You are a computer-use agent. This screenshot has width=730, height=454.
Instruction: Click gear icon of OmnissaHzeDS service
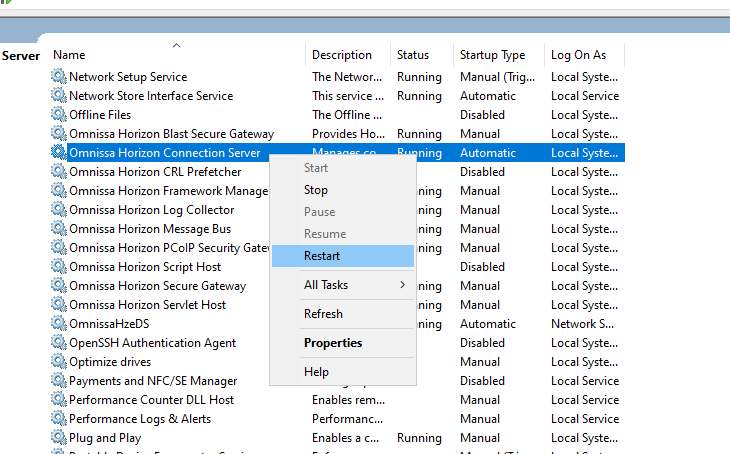point(59,324)
